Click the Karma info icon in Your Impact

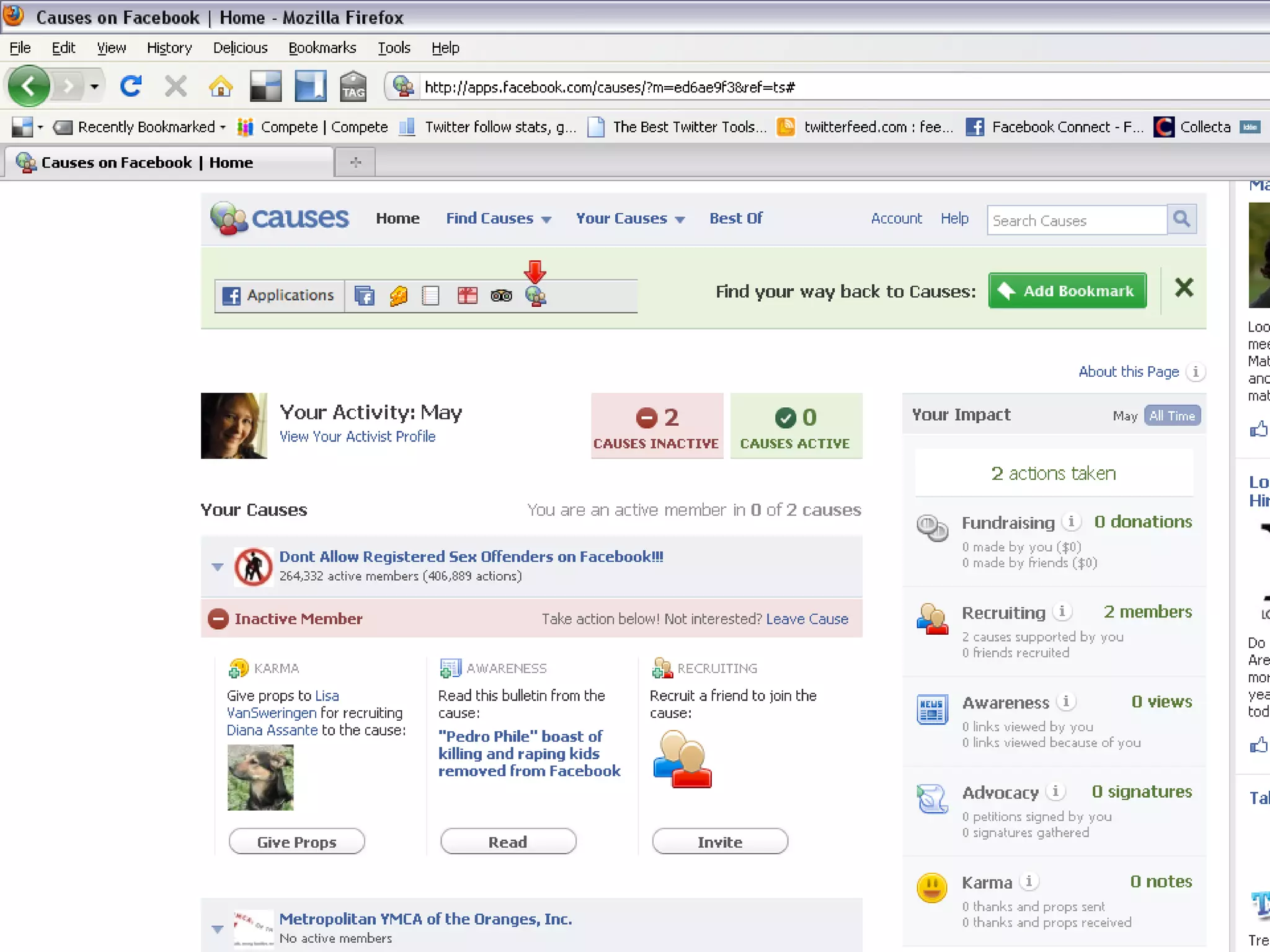coord(1029,881)
